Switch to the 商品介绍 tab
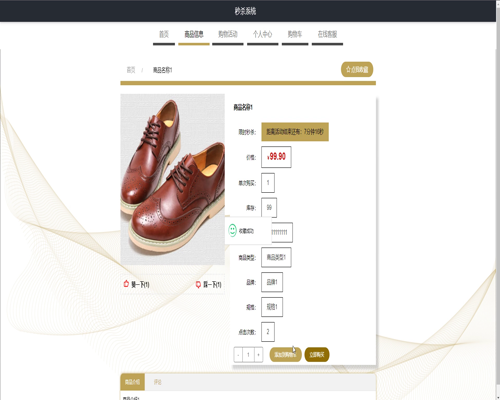This screenshot has height=400, width=500. point(132,382)
